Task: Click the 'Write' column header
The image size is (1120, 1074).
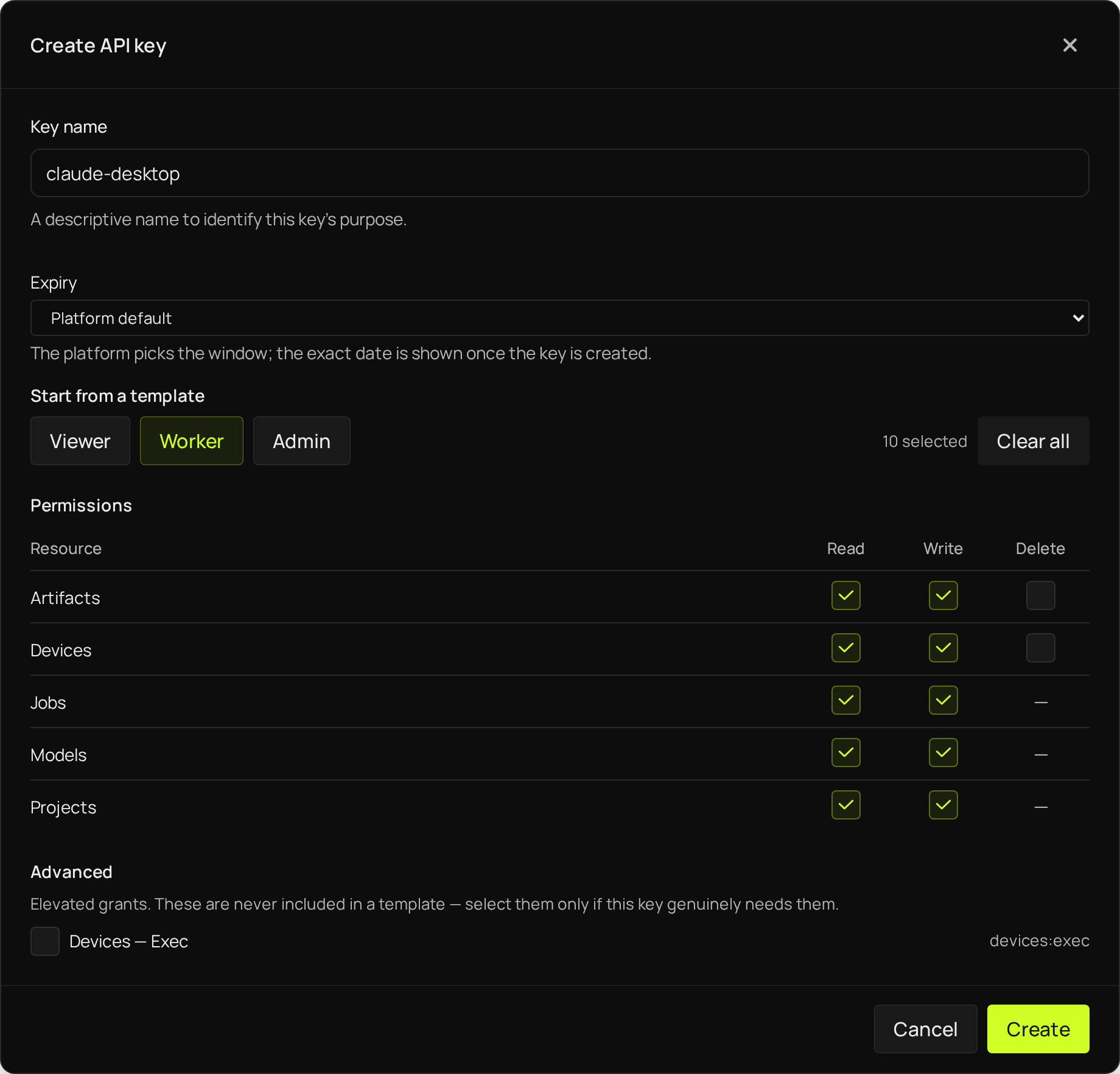Action: pyautogui.click(x=943, y=549)
